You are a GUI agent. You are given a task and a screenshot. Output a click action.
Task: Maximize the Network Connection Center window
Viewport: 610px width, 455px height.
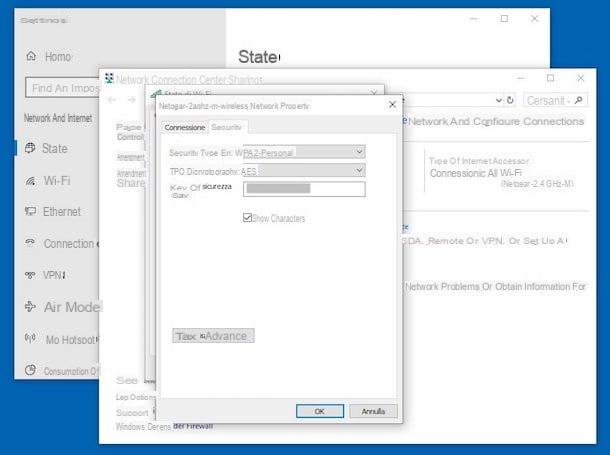pos(550,78)
